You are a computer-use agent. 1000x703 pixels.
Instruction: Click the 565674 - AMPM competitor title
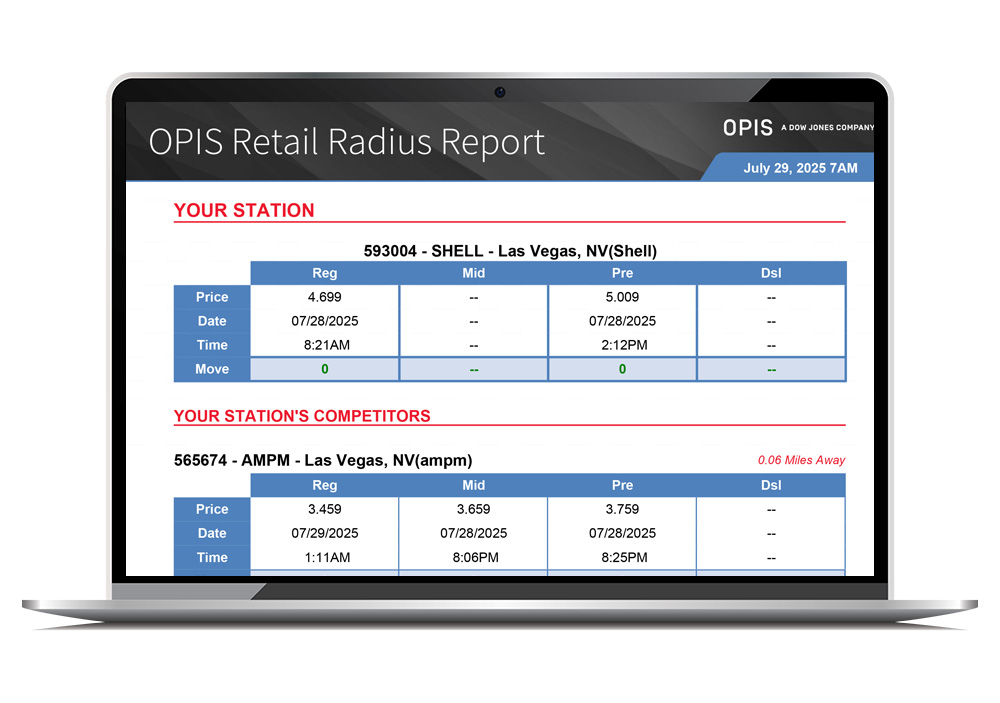coord(323,460)
